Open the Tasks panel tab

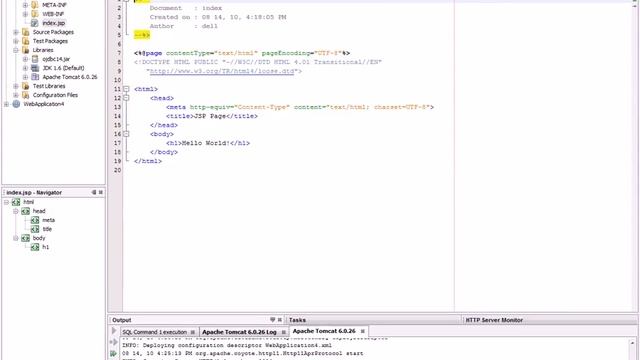pos(297,320)
